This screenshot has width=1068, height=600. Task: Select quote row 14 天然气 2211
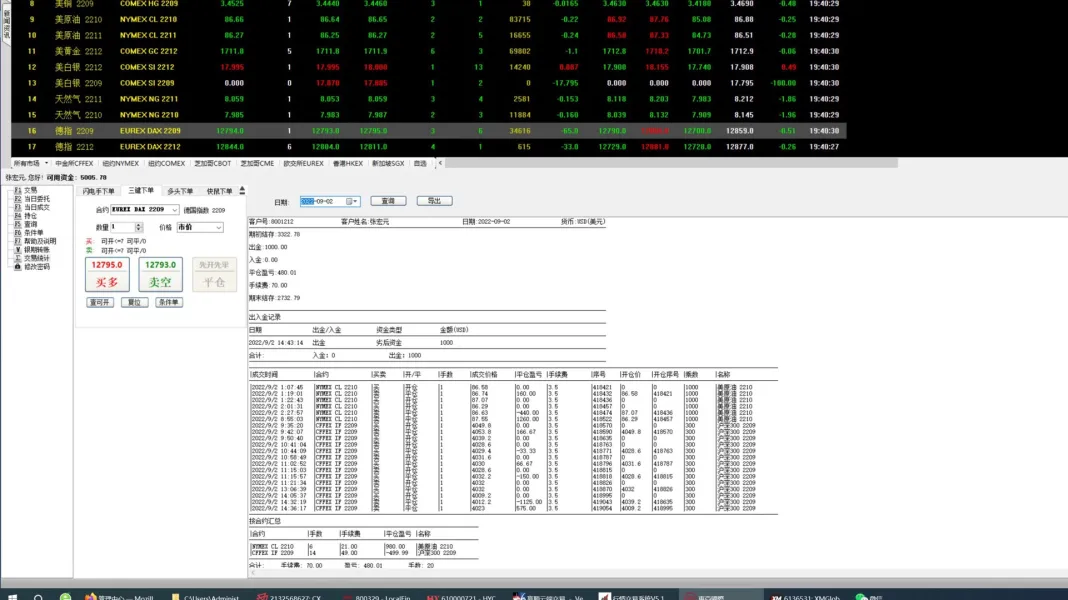[428, 99]
